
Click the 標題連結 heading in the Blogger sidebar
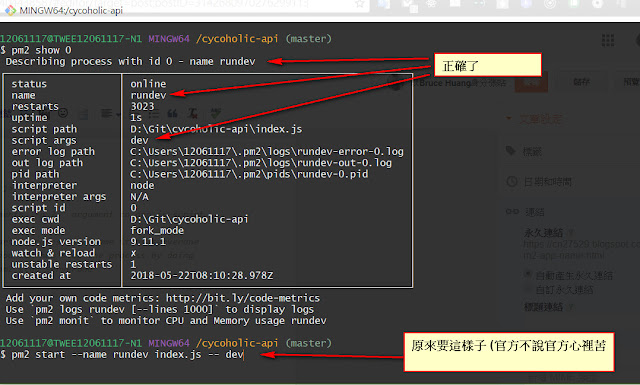point(543,307)
